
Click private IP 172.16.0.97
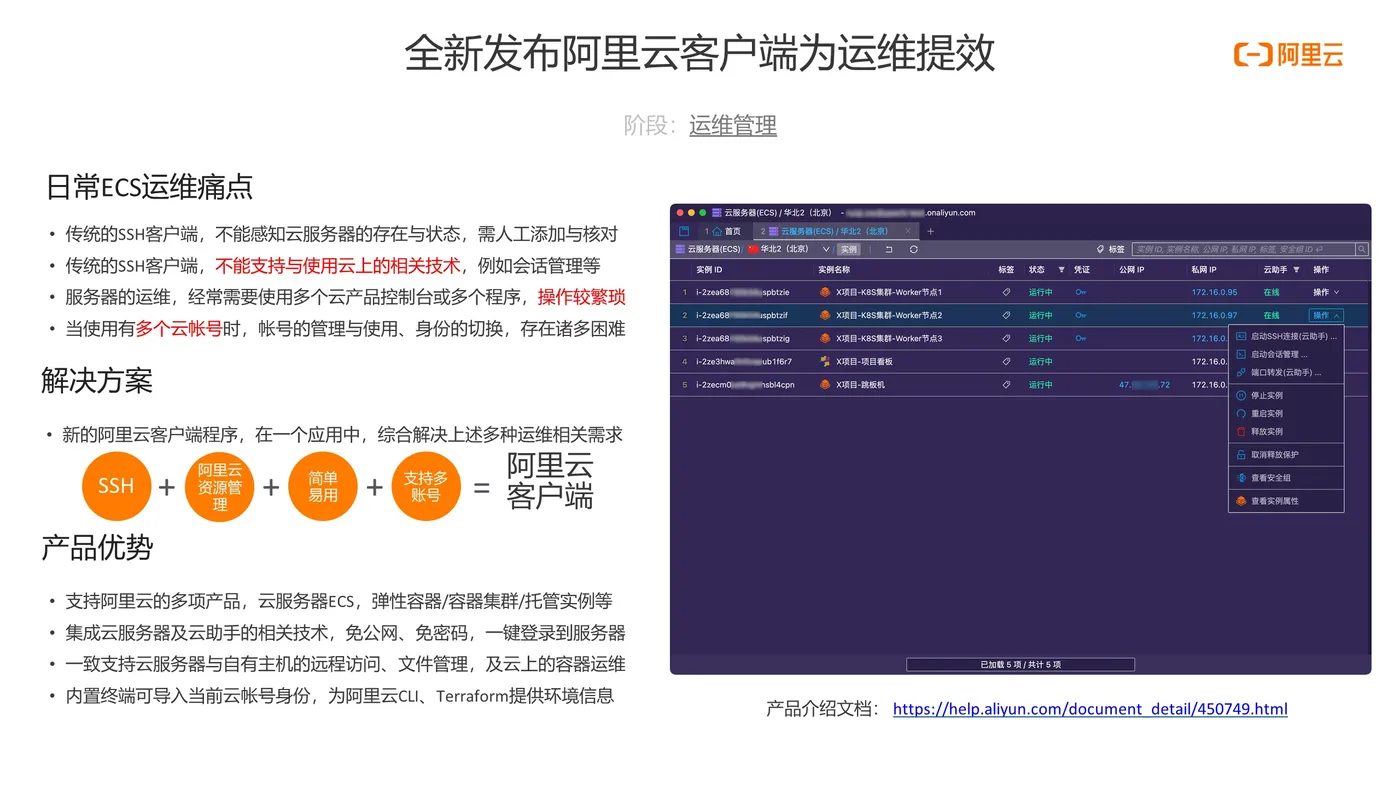(x=1214, y=315)
